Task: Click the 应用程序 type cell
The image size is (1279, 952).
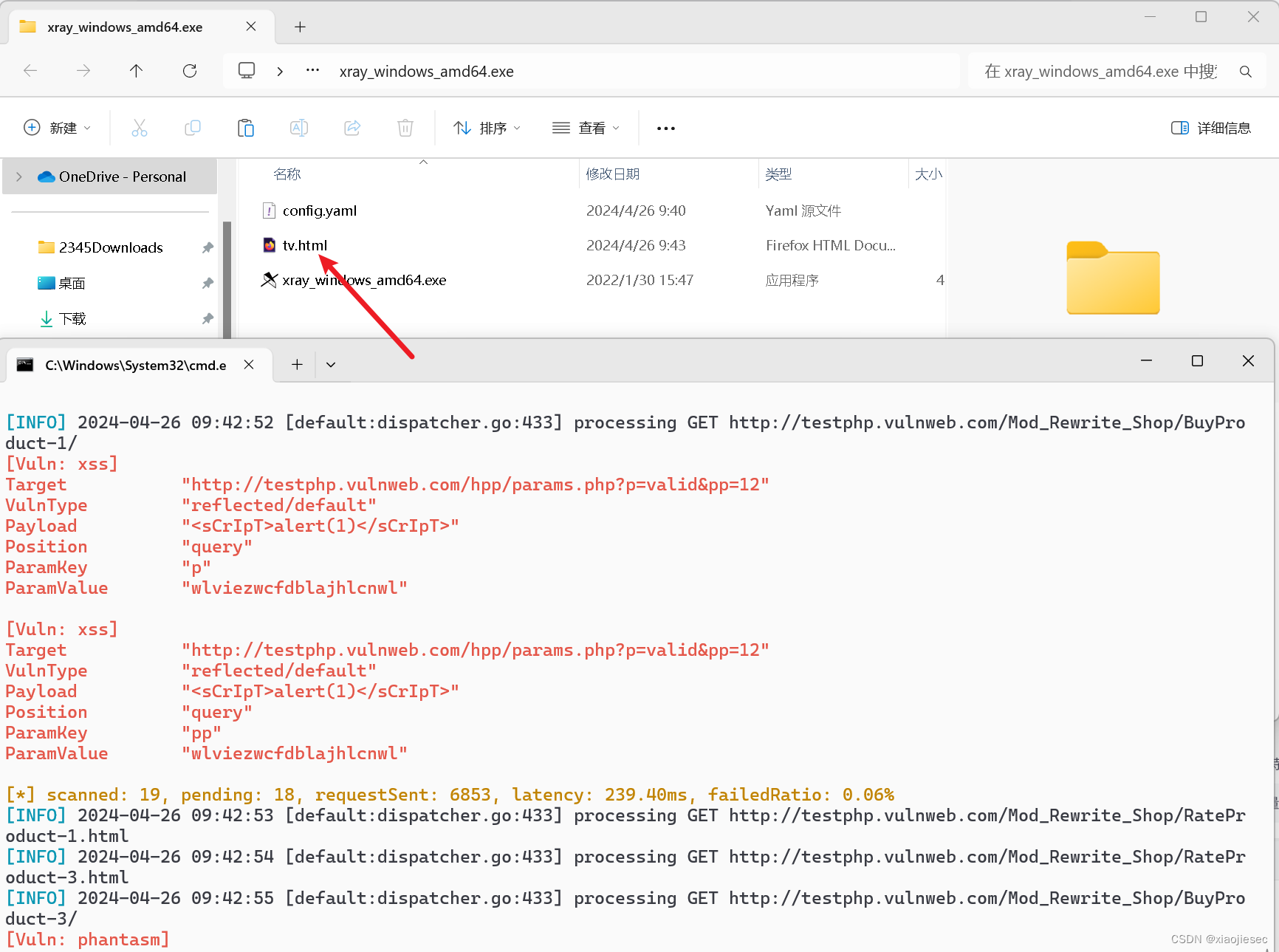Action: point(792,280)
